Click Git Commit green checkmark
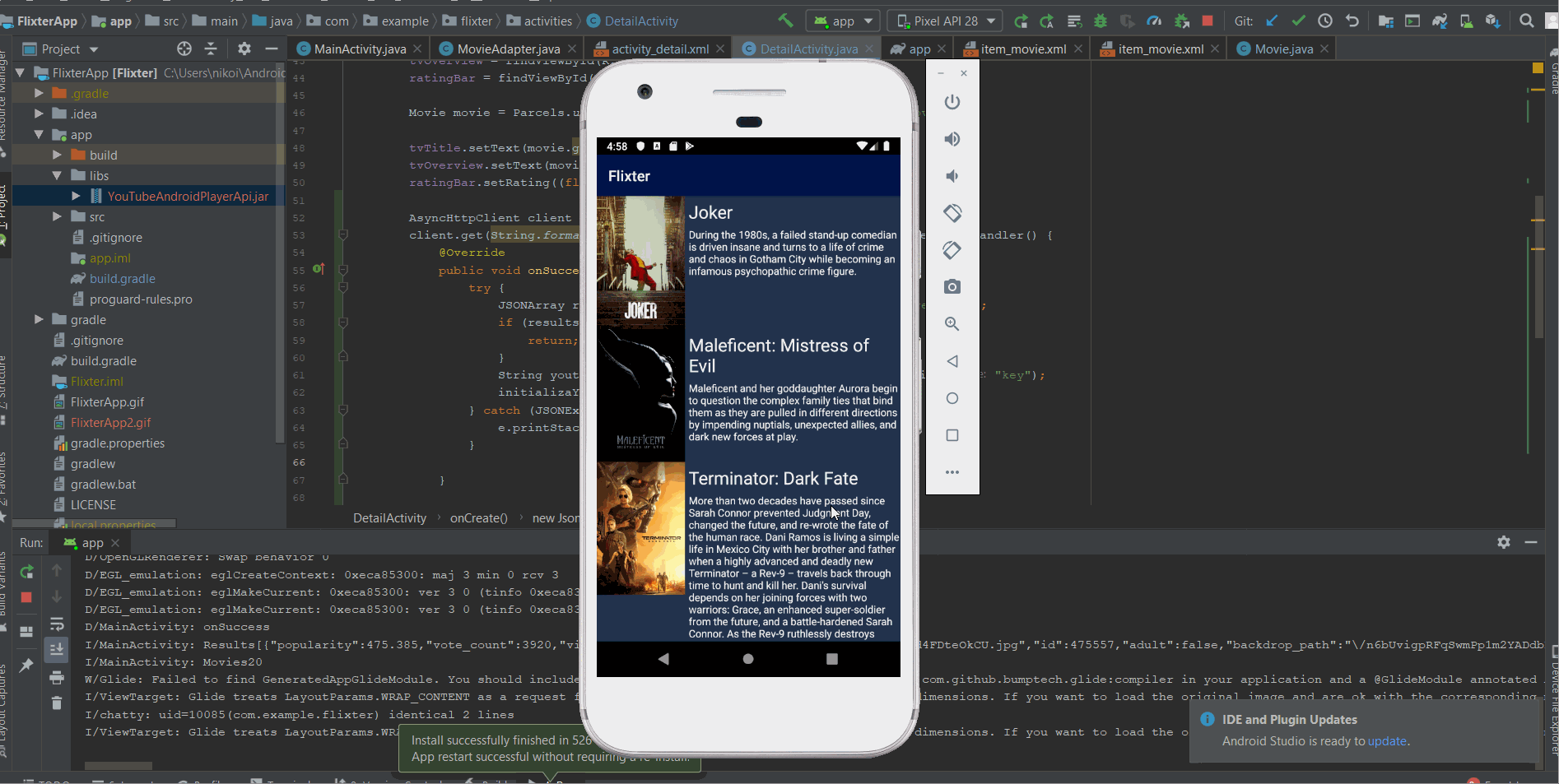The width and height of the screenshot is (1559, 784). point(1298,21)
